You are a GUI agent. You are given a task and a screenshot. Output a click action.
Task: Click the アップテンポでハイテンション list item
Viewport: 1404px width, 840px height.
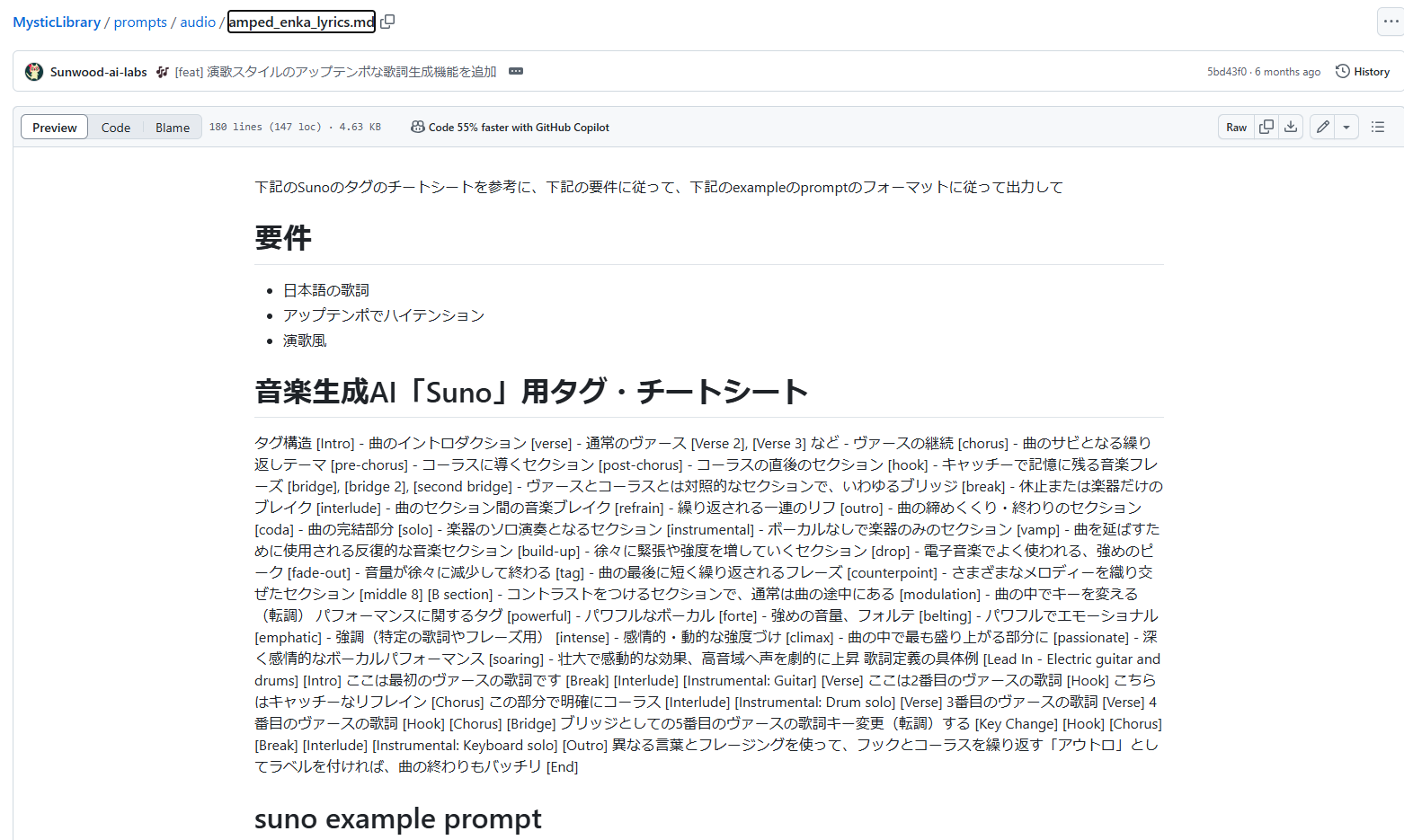(384, 315)
